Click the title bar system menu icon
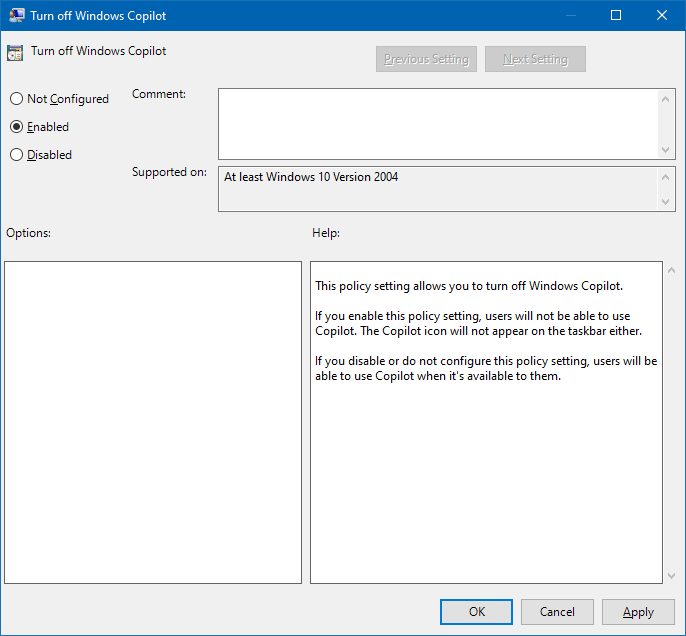The image size is (686, 636). tap(16, 15)
